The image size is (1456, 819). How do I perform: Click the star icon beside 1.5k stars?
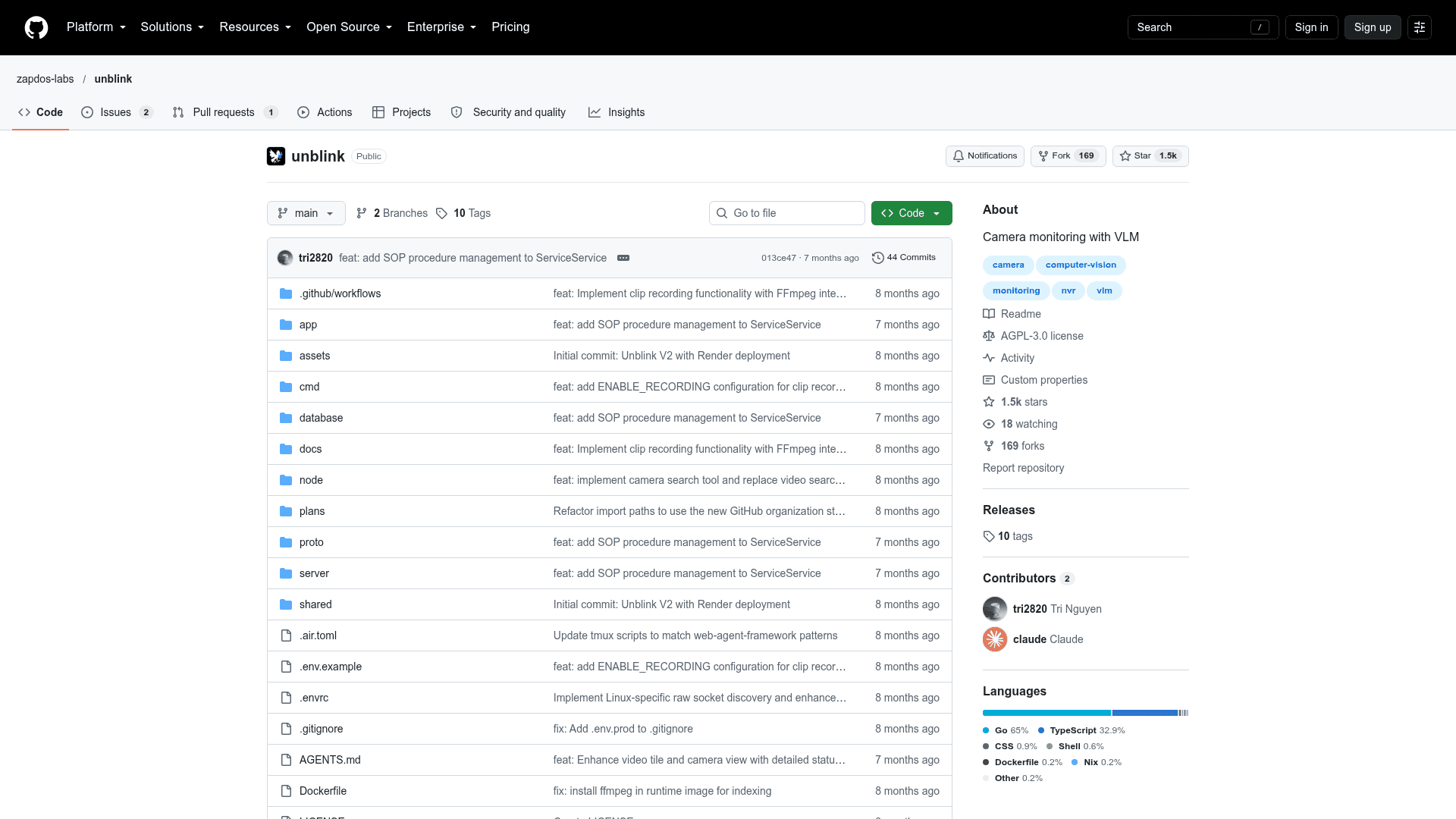point(989,402)
